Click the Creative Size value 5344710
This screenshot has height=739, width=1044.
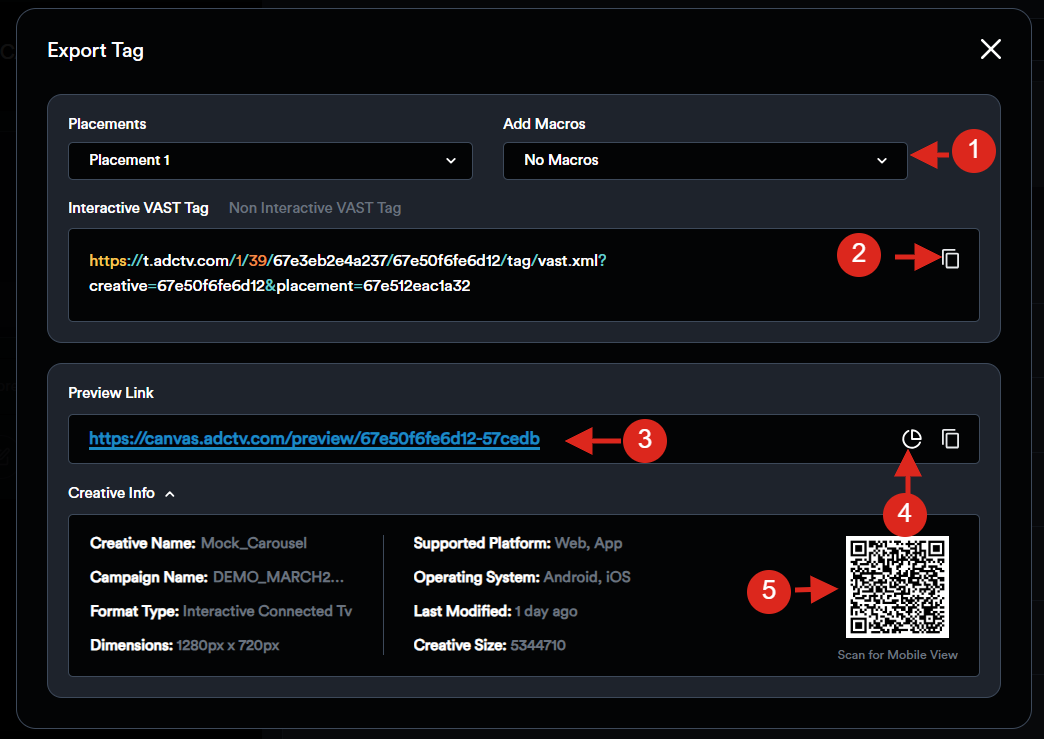coord(538,645)
